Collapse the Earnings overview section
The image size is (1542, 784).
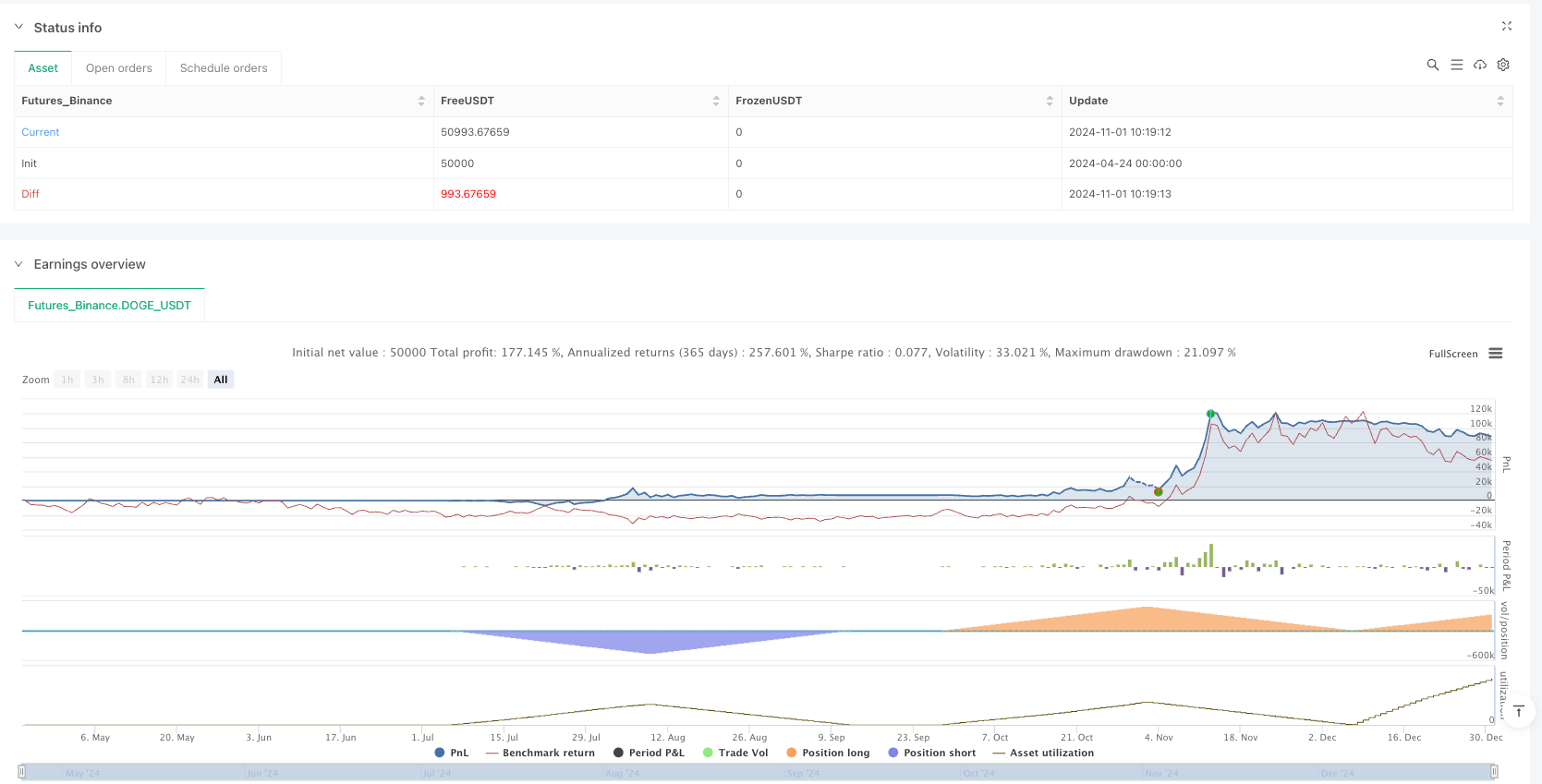coord(18,264)
